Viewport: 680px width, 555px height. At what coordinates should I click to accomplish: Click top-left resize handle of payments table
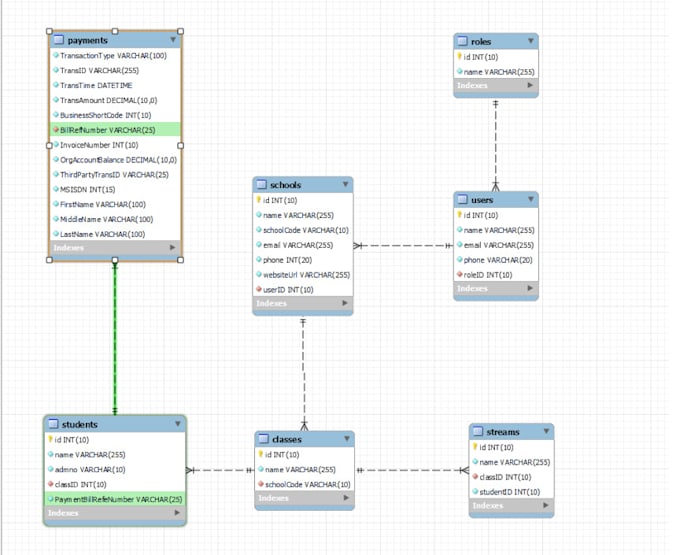[49, 31]
